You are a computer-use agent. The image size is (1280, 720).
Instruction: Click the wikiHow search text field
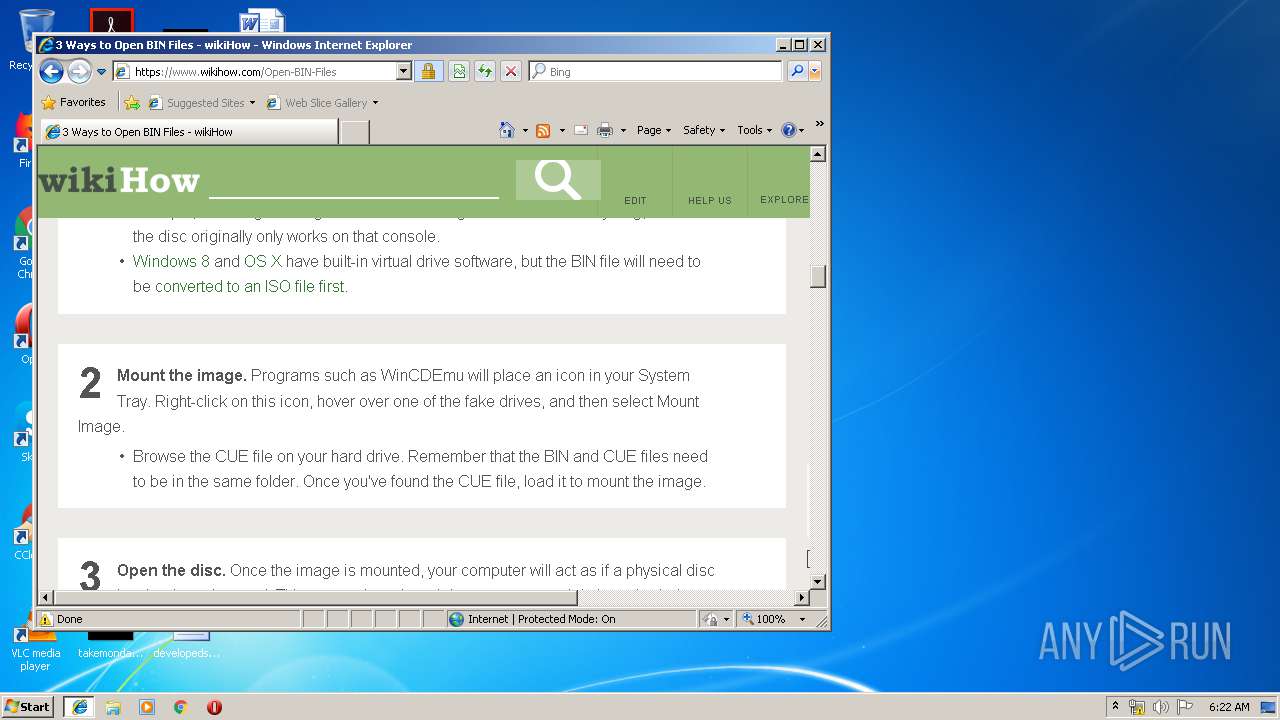tap(353, 181)
